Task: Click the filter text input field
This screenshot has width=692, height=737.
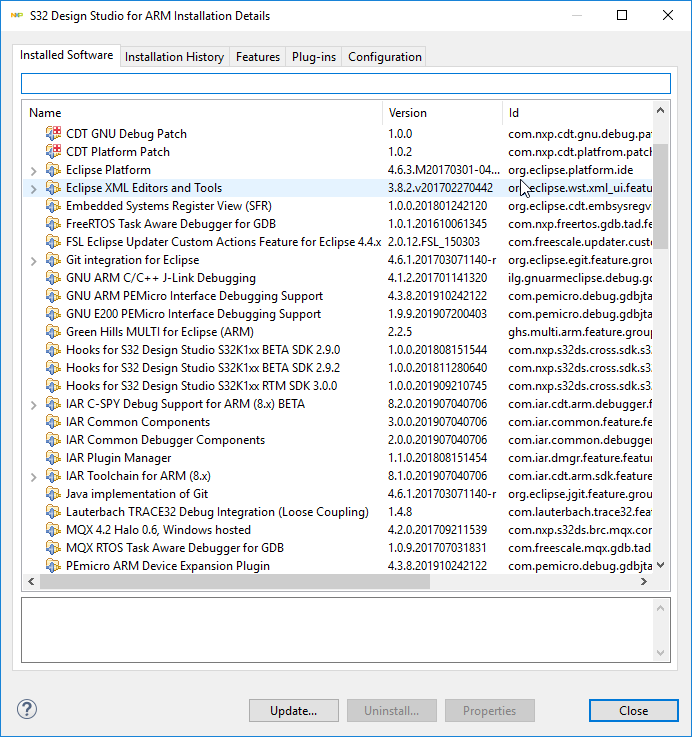Action: 346,84
